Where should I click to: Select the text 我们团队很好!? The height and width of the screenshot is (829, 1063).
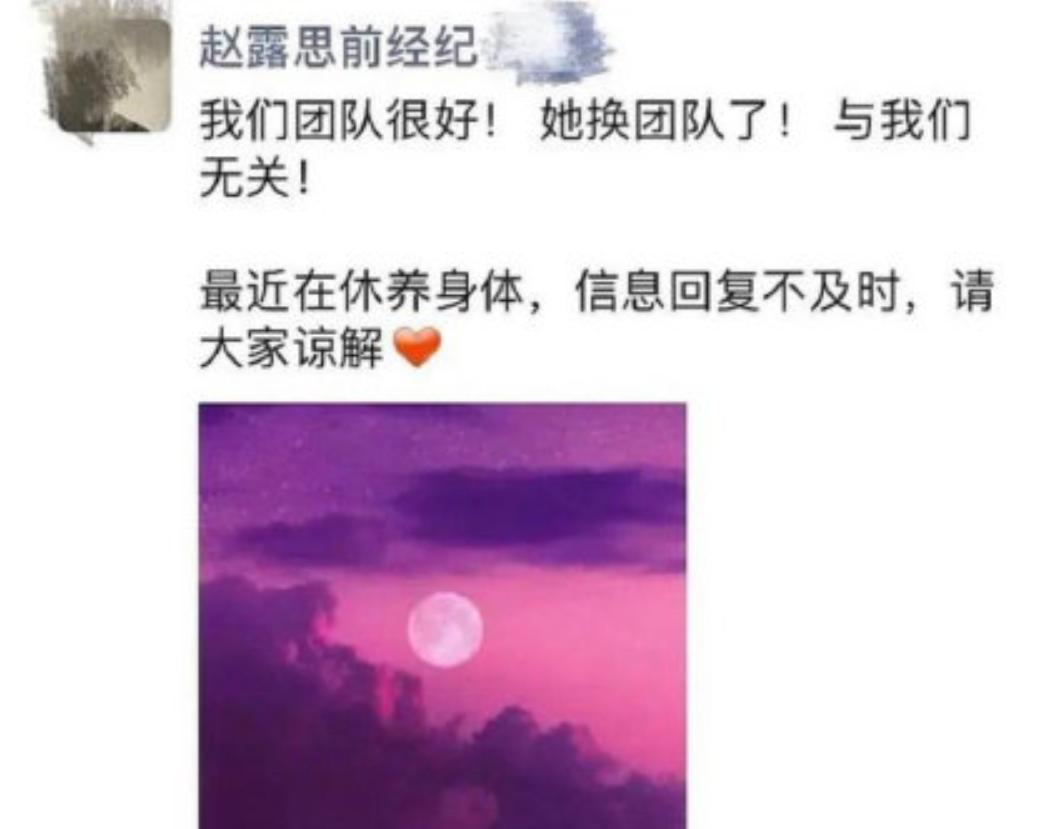[348, 123]
